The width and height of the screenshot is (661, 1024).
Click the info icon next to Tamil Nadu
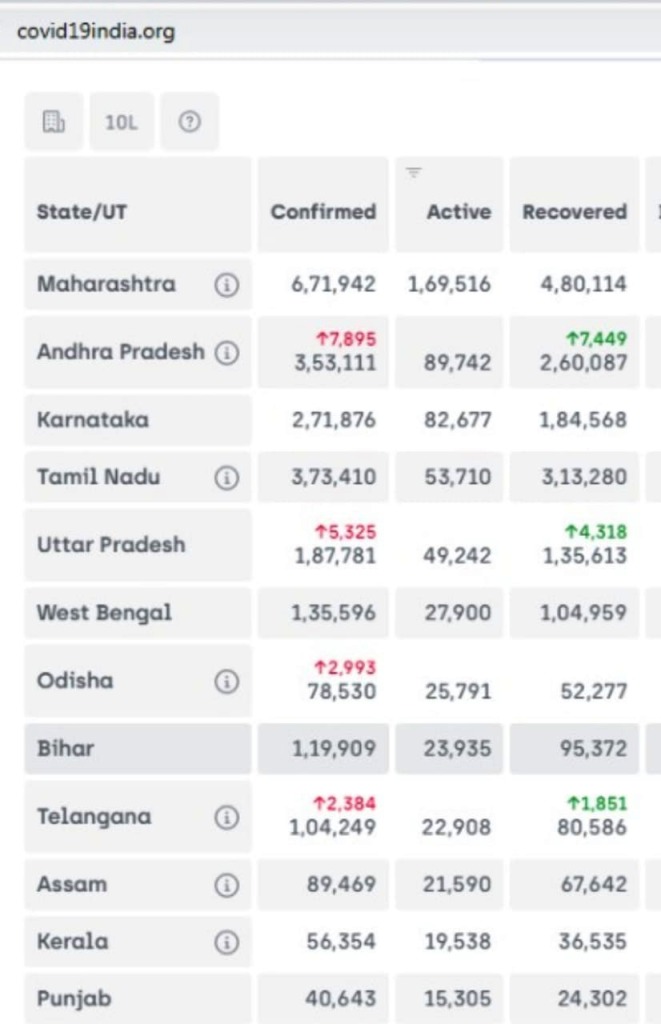[x=227, y=478]
